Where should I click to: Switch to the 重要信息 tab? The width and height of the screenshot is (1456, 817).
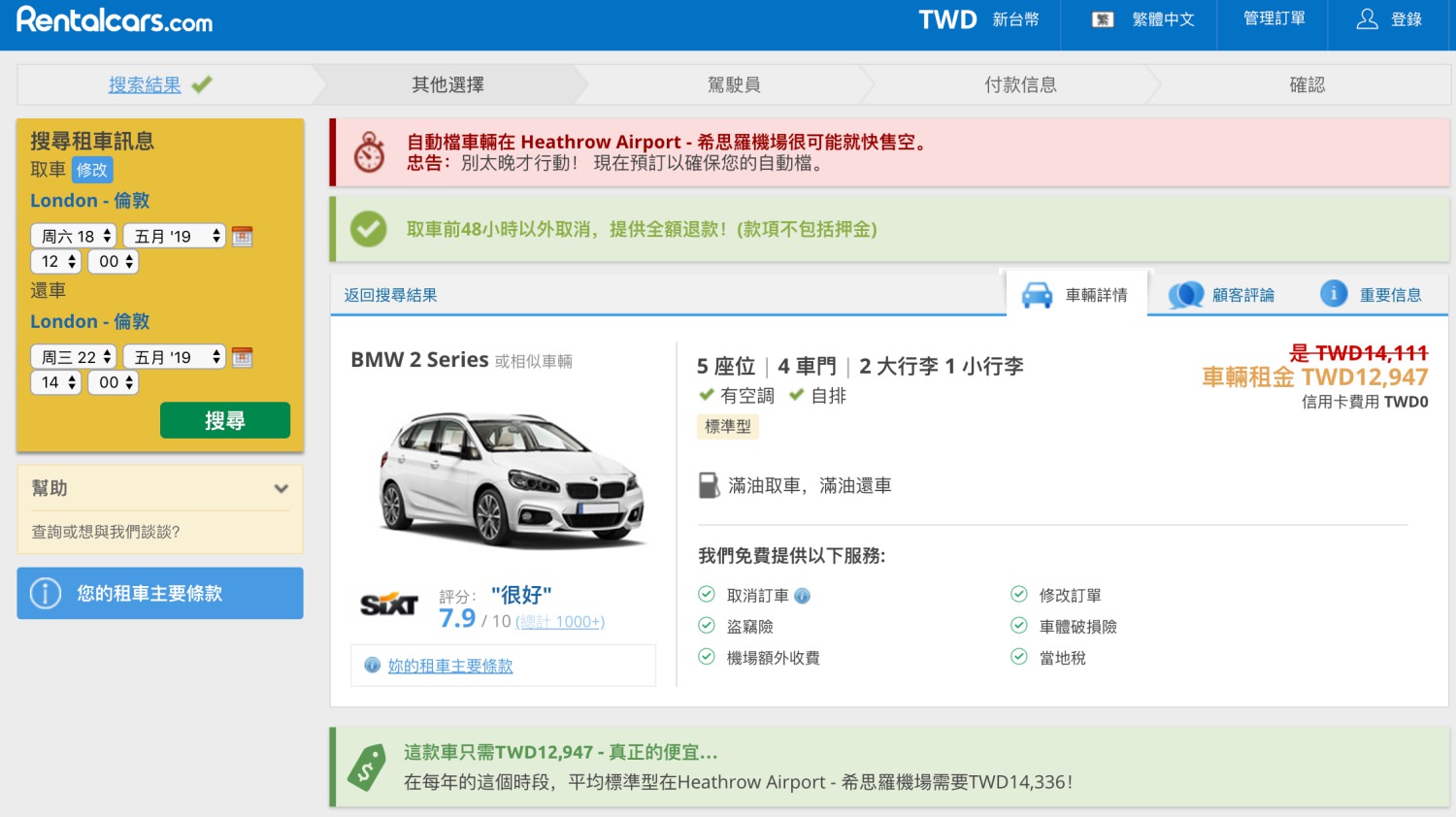pos(1372,295)
